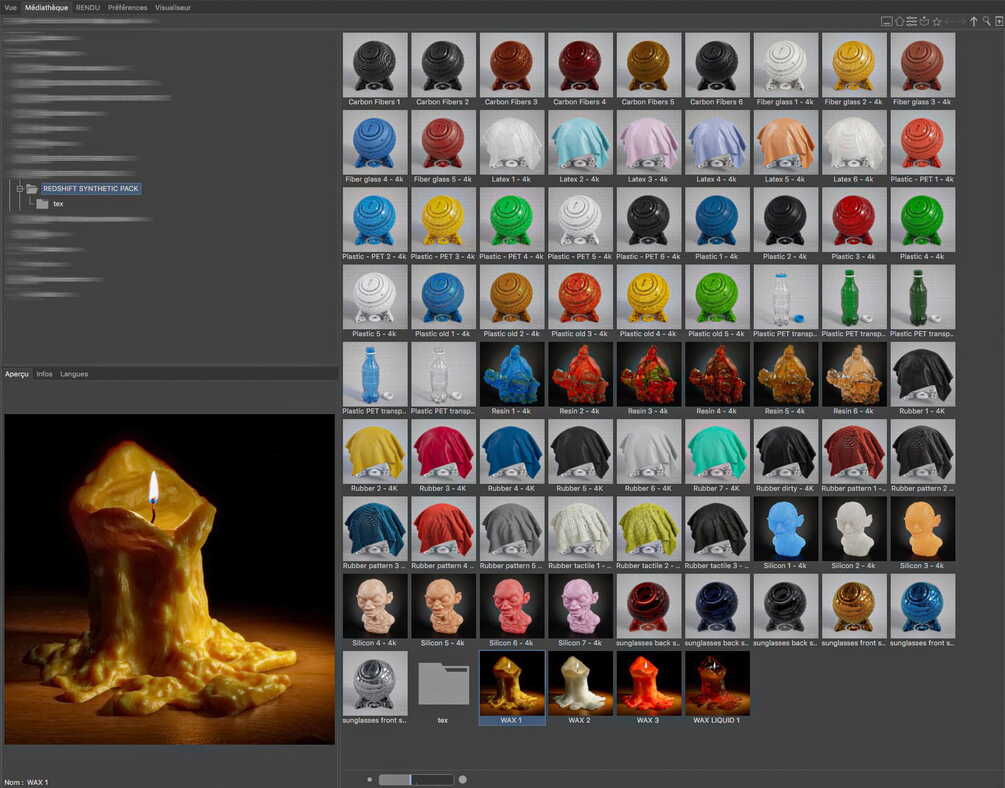1005x788 pixels.
Task: Select the Silicon 6 - 4k material
Action: (x=511, y=611)
